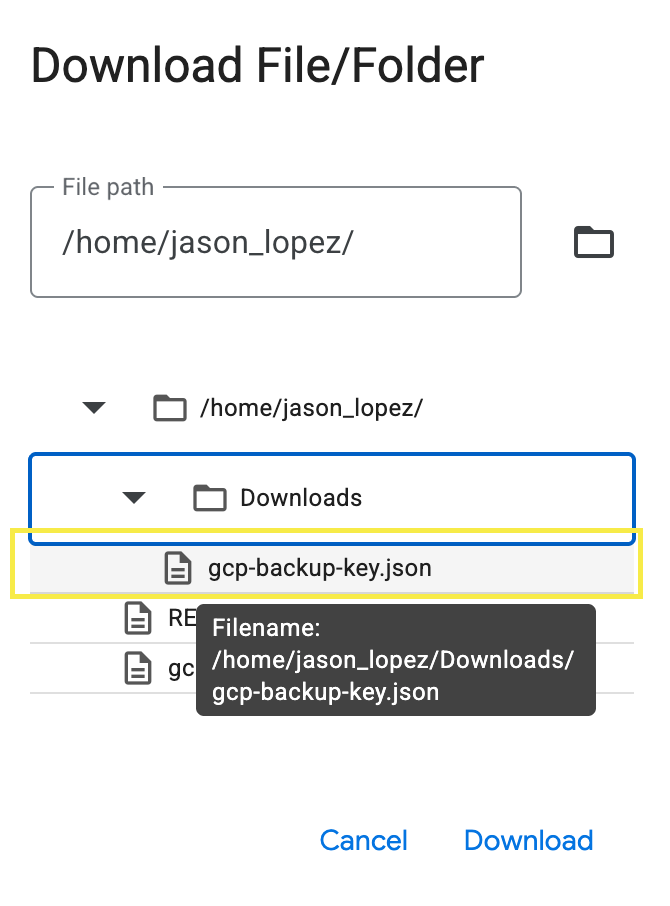Click the folder browse icon beside File path
The width and height of the screenshot is (670, 906).
click(x=593, y=242)
